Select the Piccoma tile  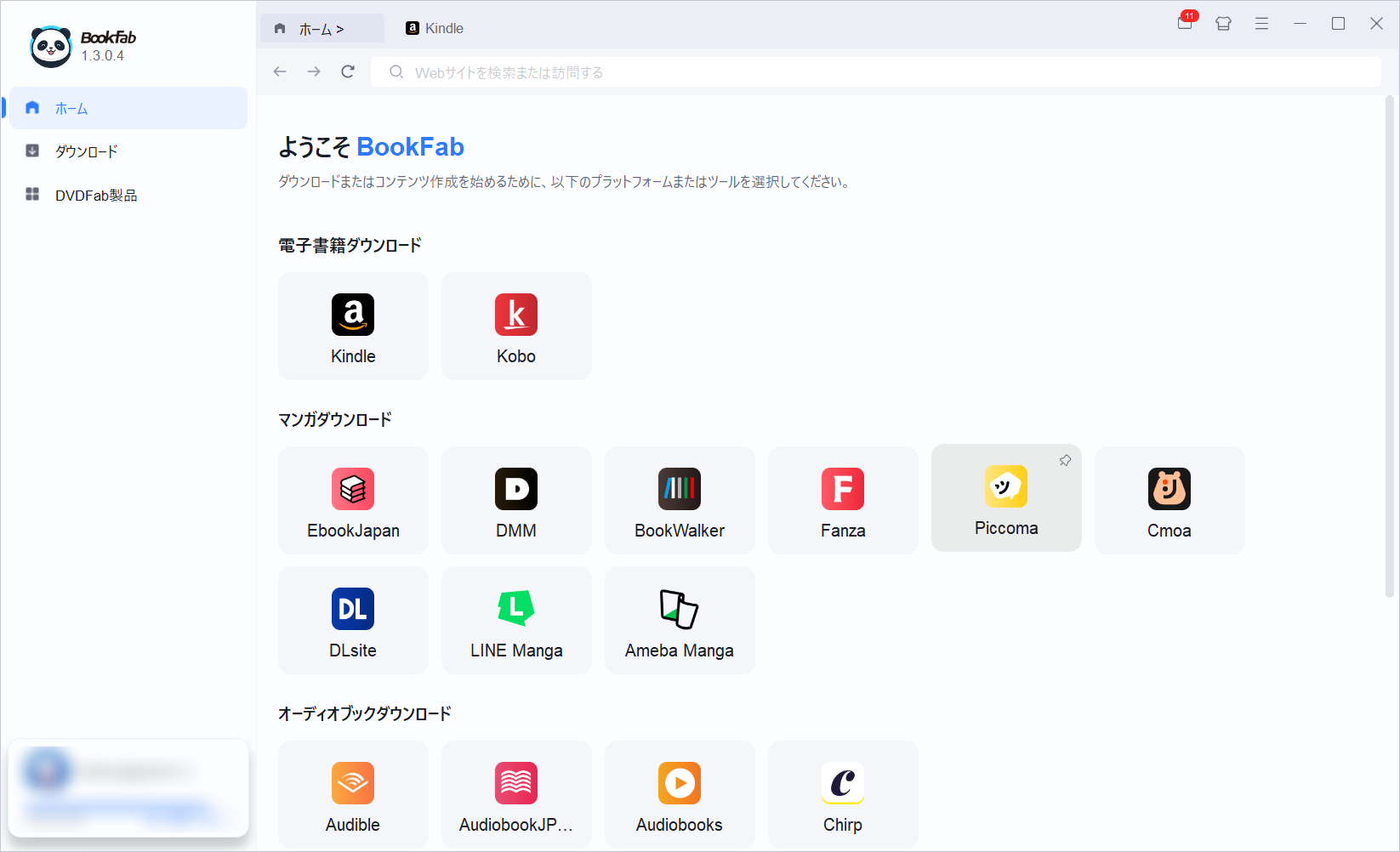click(x=1006, y=498)
